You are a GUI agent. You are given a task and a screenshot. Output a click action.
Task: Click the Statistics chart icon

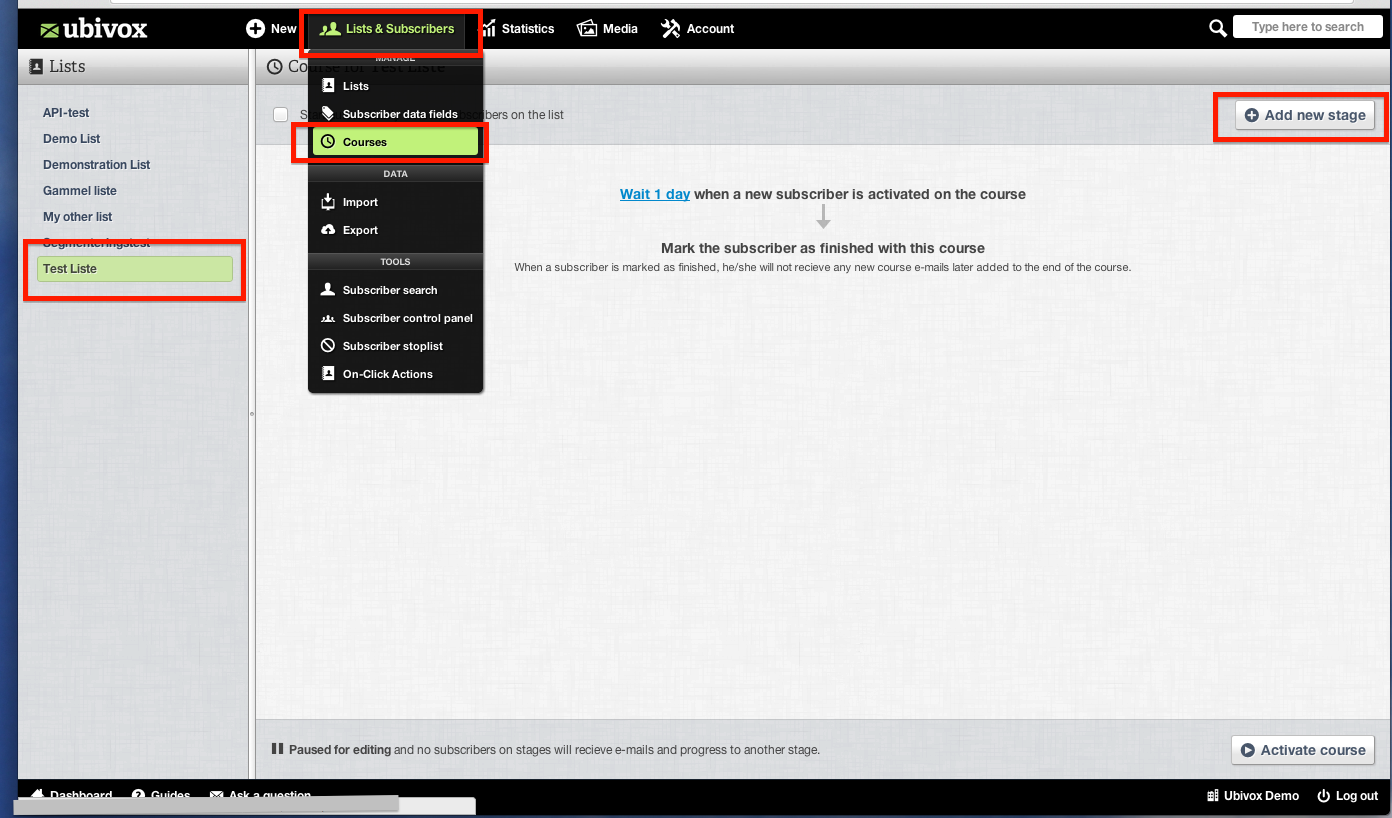489,29
